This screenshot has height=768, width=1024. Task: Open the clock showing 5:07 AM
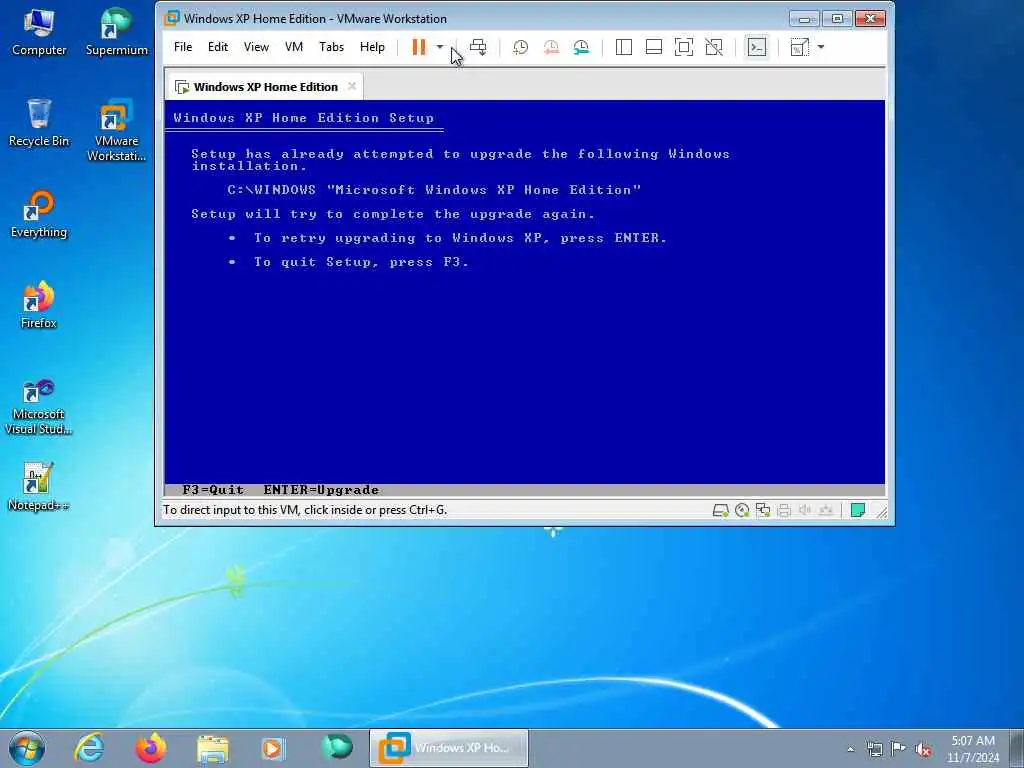[x=973, y=748]
